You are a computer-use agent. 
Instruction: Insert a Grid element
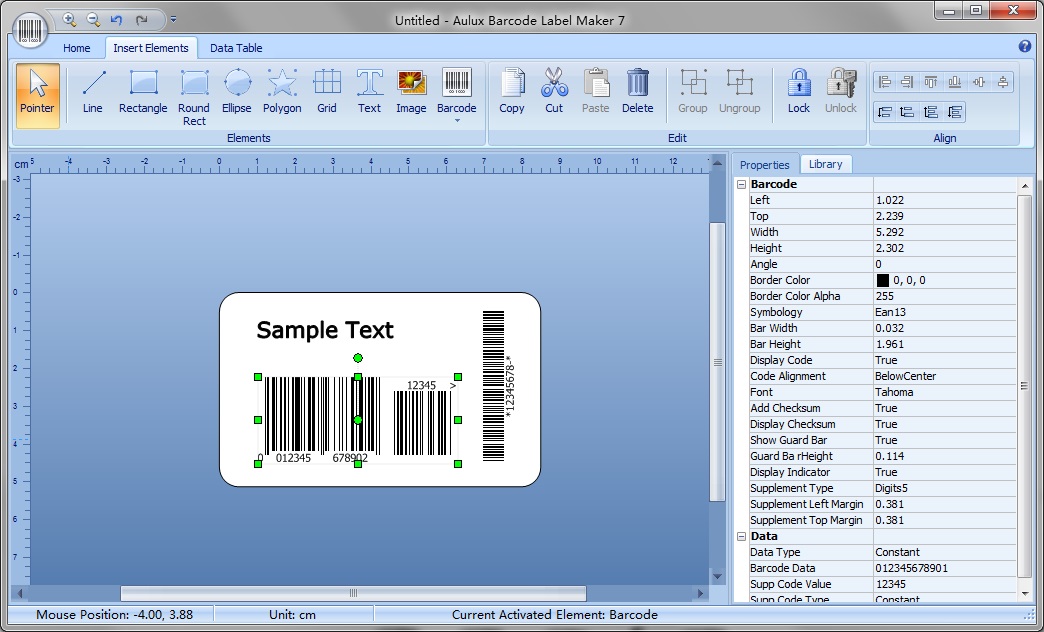click(327, 91)
